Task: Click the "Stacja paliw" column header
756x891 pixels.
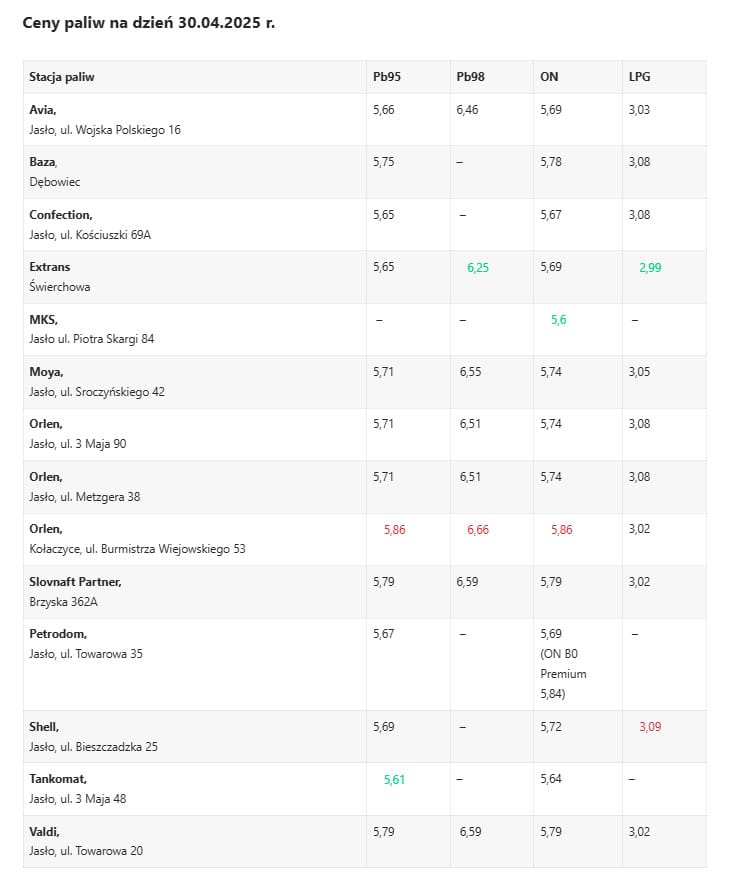Action: tap(62, 77)
